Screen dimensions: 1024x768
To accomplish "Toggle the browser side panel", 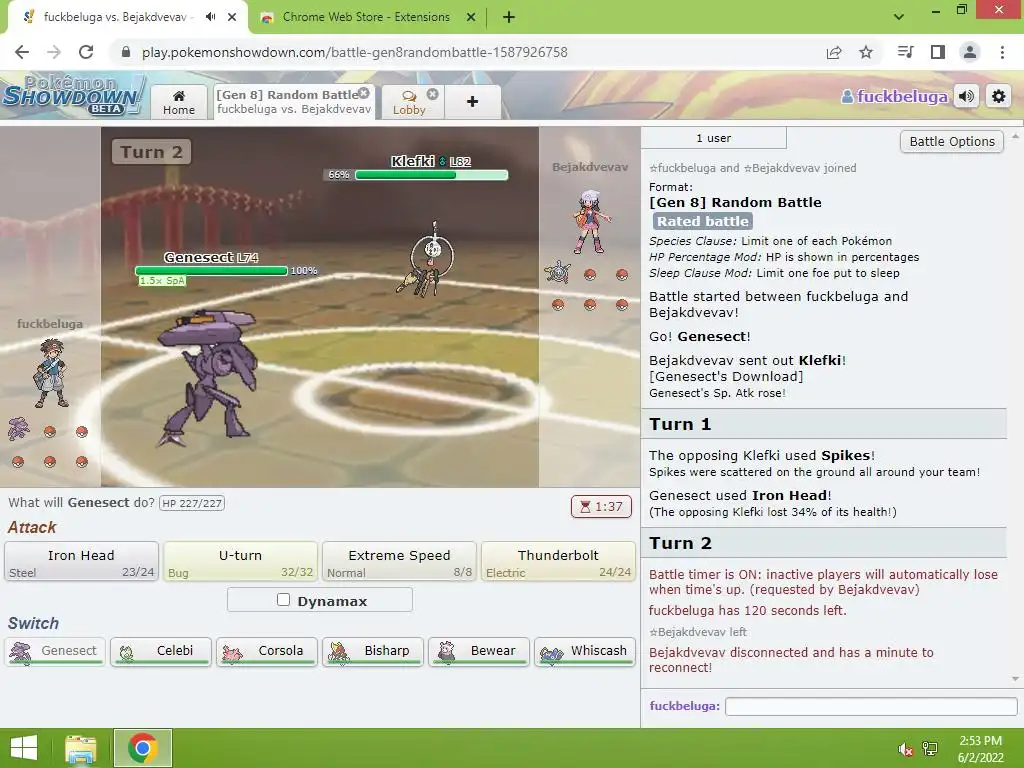I will pyautogui.click(x=938, y=52).
